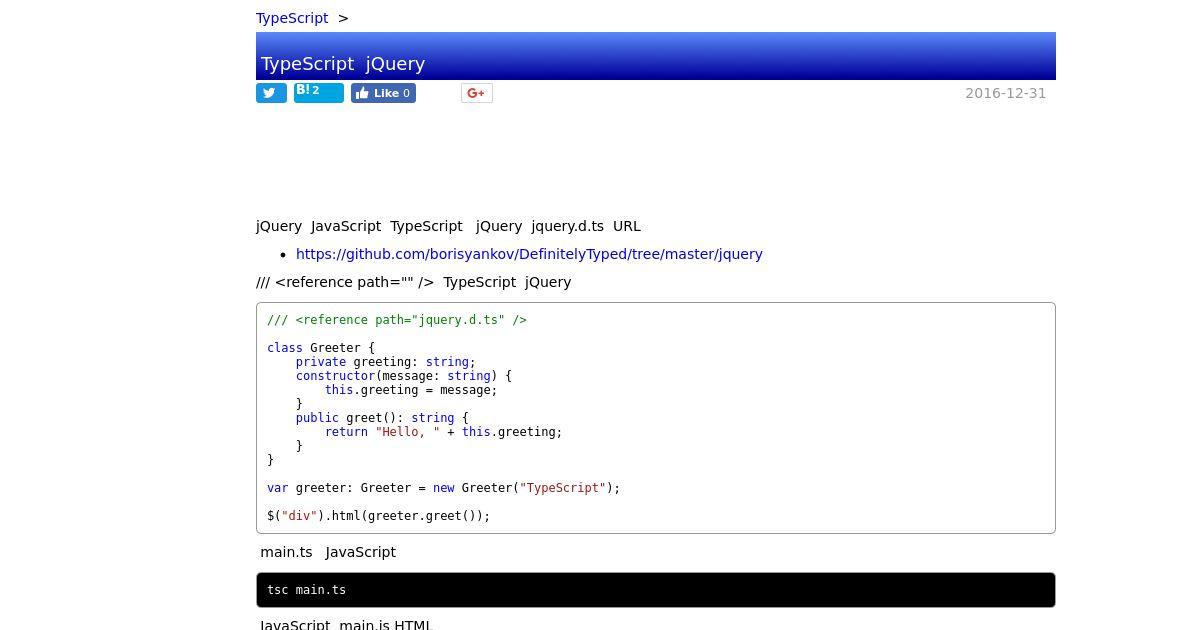Click the constructor(message: string) line
Image resolution: width=1200 pixels, height=630 pixels.
404,376
